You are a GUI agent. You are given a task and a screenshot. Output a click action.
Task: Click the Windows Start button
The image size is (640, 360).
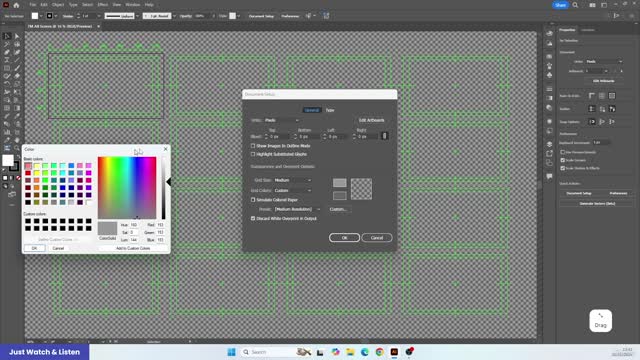pos(231,352)
